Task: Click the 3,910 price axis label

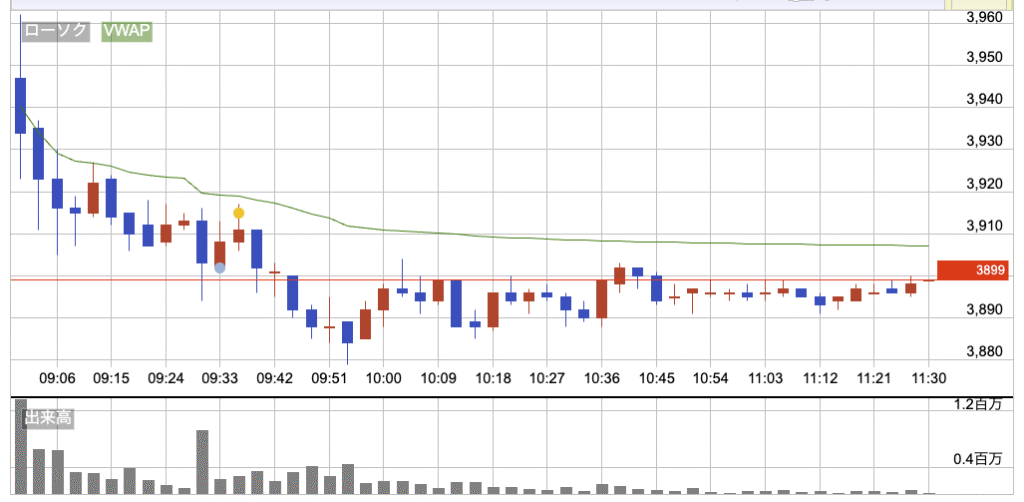Action: pyautogui.click(x=987, y=226)
